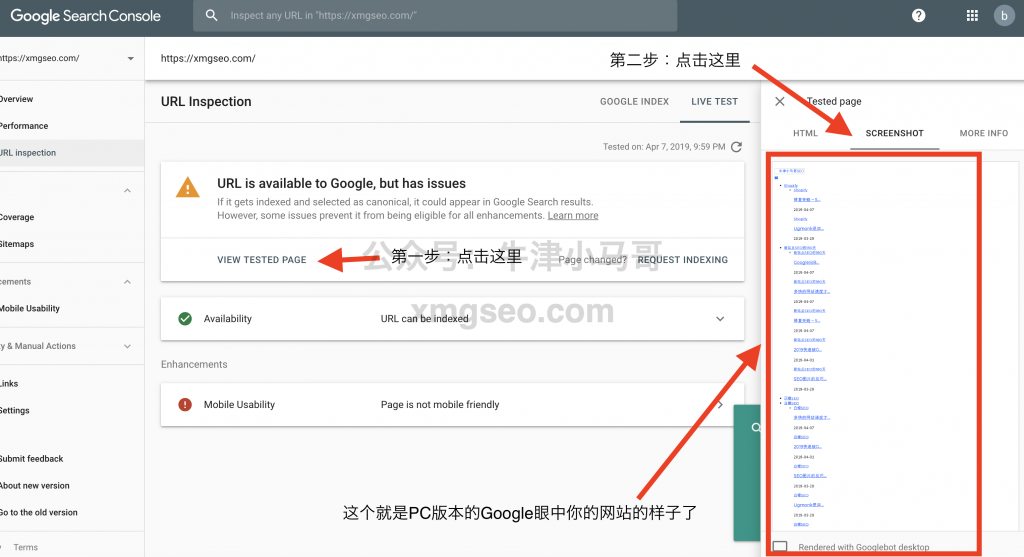Open Settings in the sidebar
Image resolution: width=1024 pixels, height=557 pixels.
click(14, 411)
